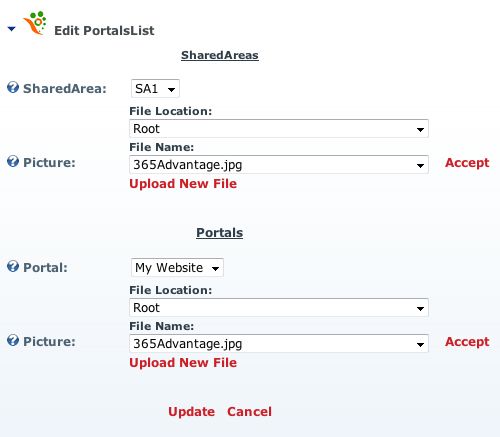Click help icon next to SharedAreas Picture label
The image size is (500, 437).
click(13, 162)
